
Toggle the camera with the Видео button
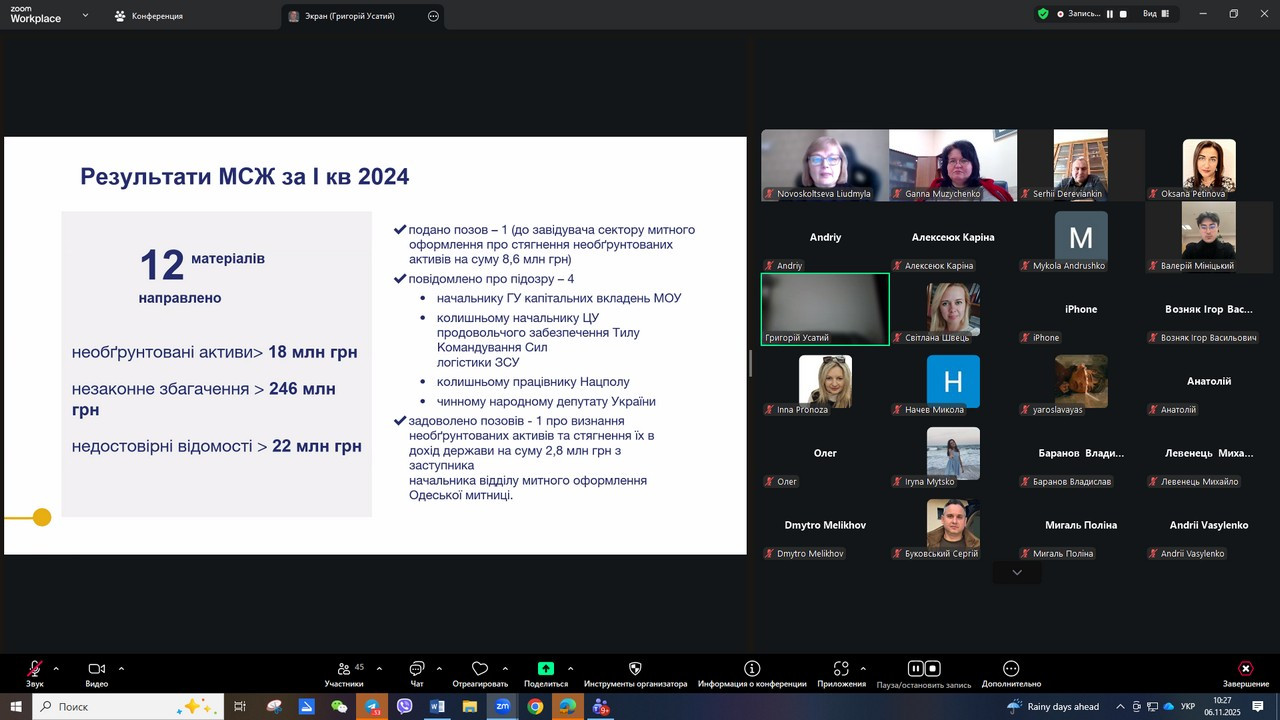[97, 673]
